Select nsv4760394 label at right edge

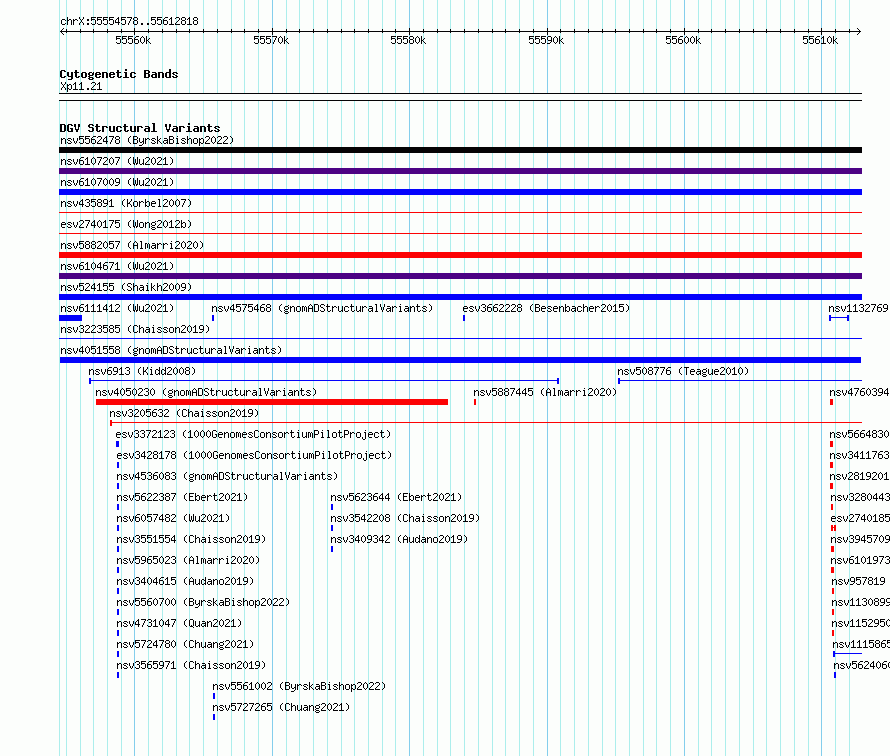pos(859,392)
